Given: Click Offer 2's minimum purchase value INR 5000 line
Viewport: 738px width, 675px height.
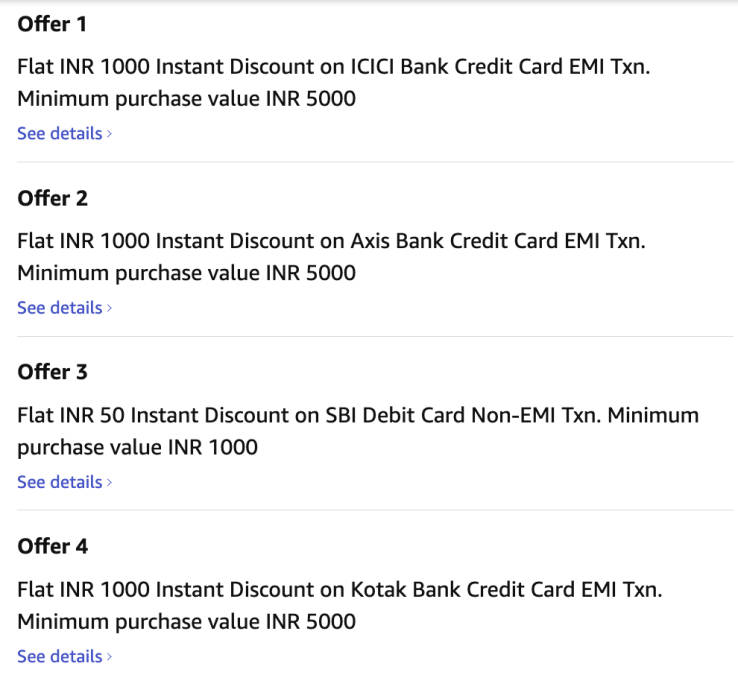Looking at the screenshot, I should coord(186,273).
